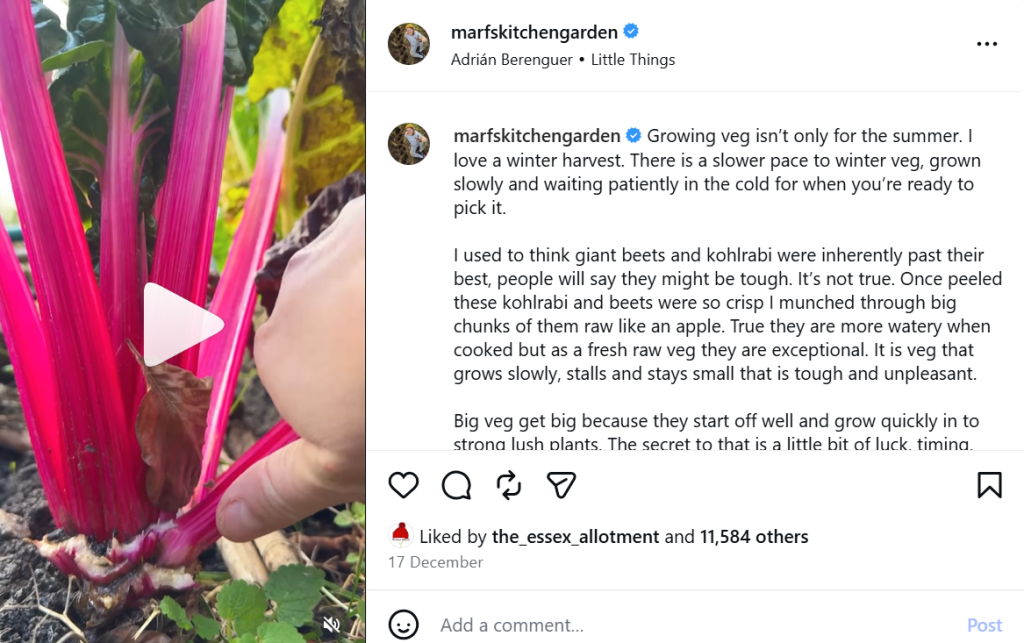Open the three-dot more options menu
Viewport: 1024px width, 643px height.
pos(987,44)
